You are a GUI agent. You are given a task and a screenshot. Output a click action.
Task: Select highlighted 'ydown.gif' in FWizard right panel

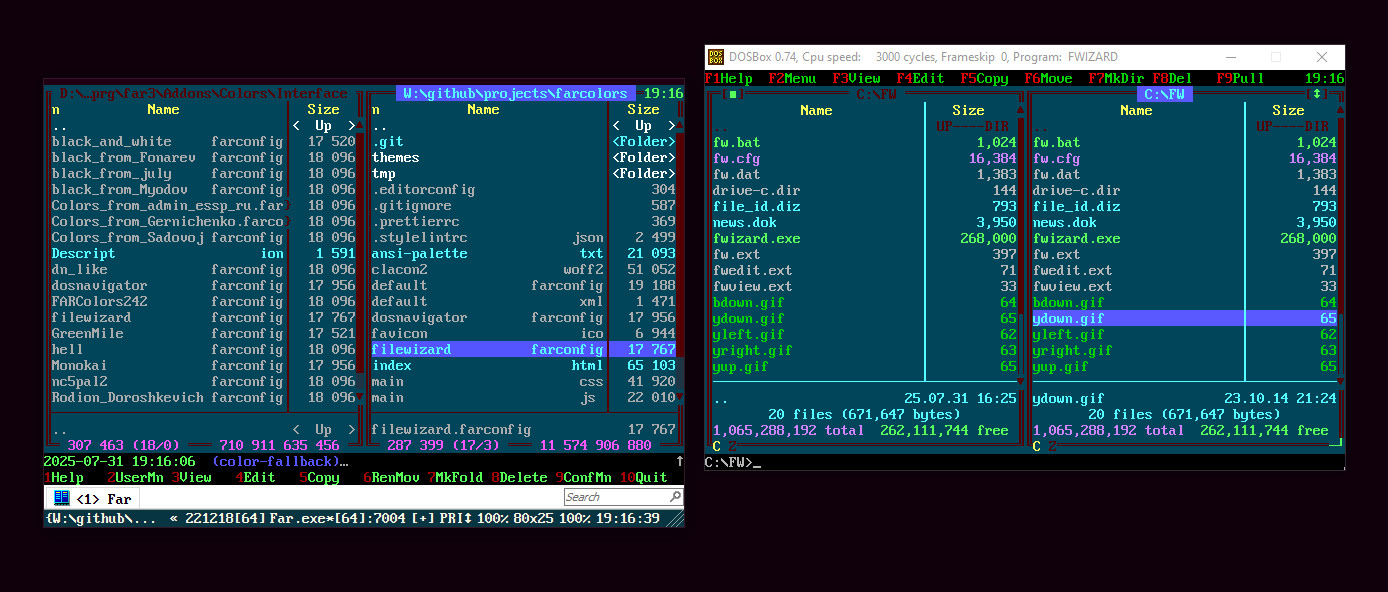1184,318
